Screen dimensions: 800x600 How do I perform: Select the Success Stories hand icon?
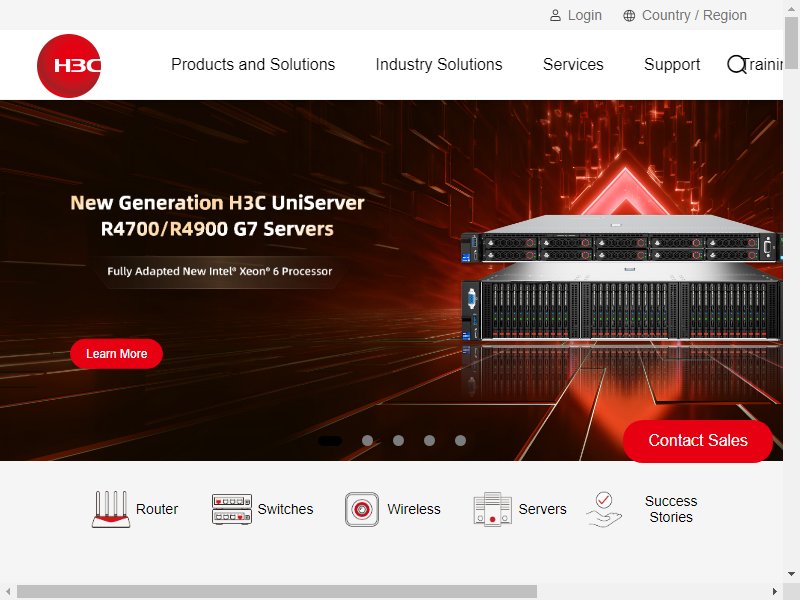point(604,509)
